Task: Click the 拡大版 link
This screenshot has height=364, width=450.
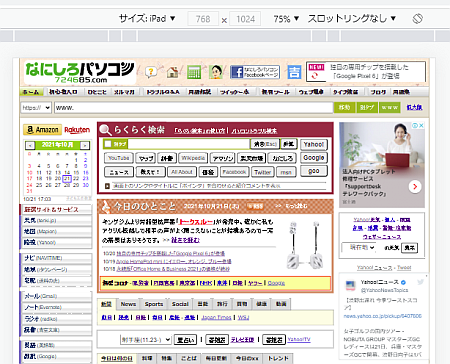Action: pos(414,107)
